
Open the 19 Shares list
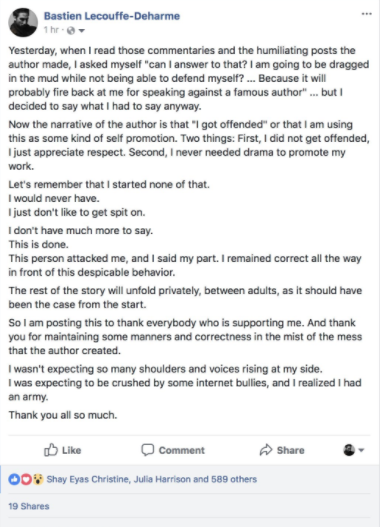coord(29,506)
